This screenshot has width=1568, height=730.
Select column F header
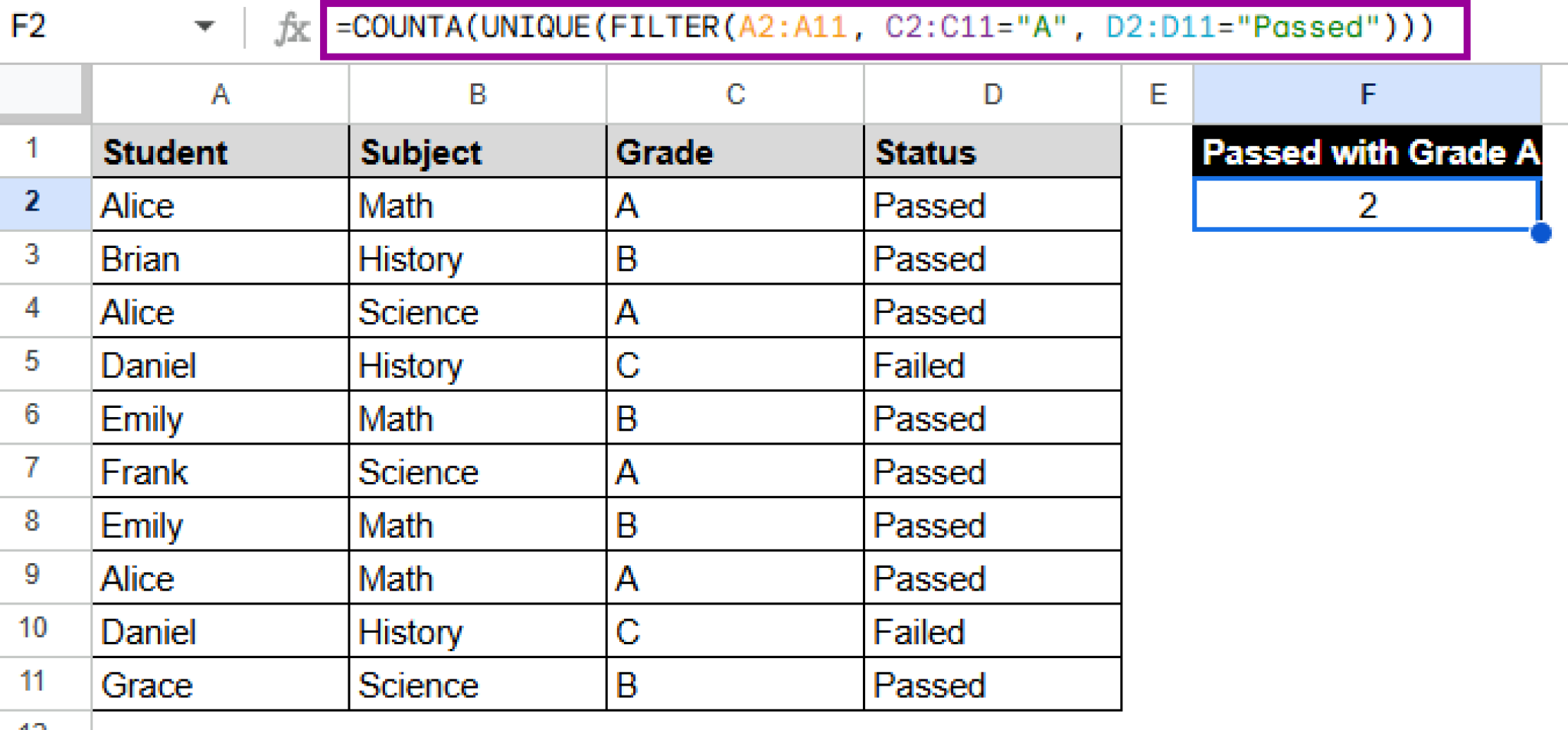click(x=1367, y=94)
